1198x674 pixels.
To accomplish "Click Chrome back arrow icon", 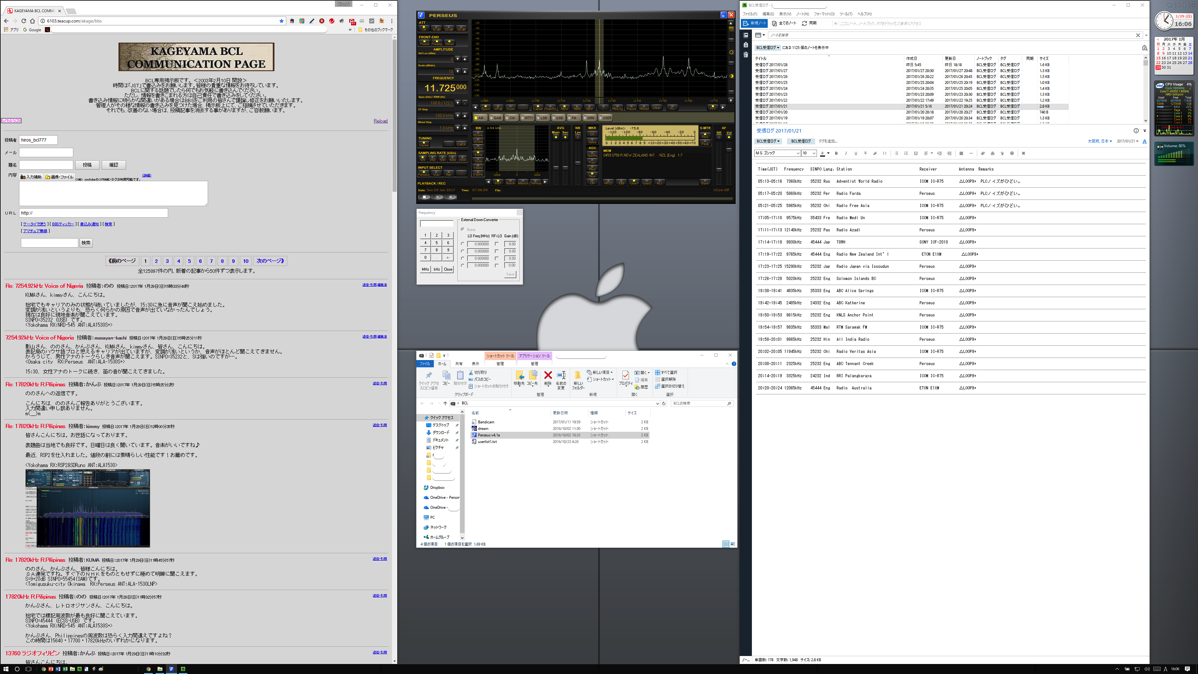I will 6,21.
